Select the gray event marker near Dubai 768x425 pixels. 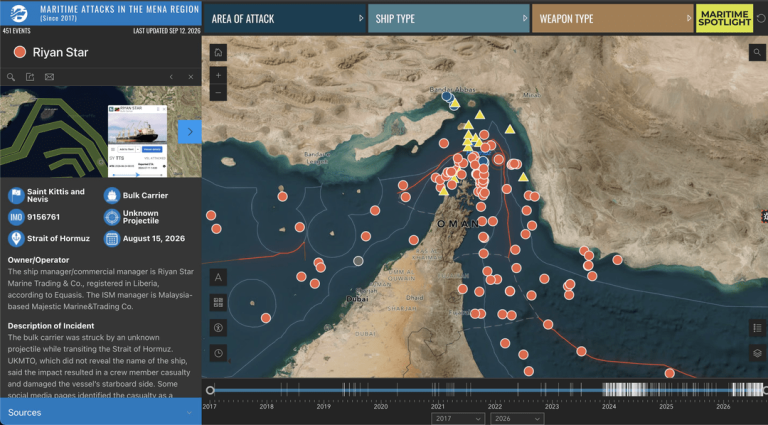[x=359, y=261]
